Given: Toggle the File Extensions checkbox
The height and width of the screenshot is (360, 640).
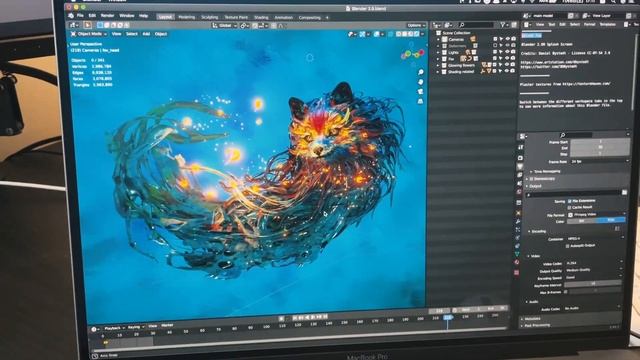Looking at the screenshot, I should point(570,201).
